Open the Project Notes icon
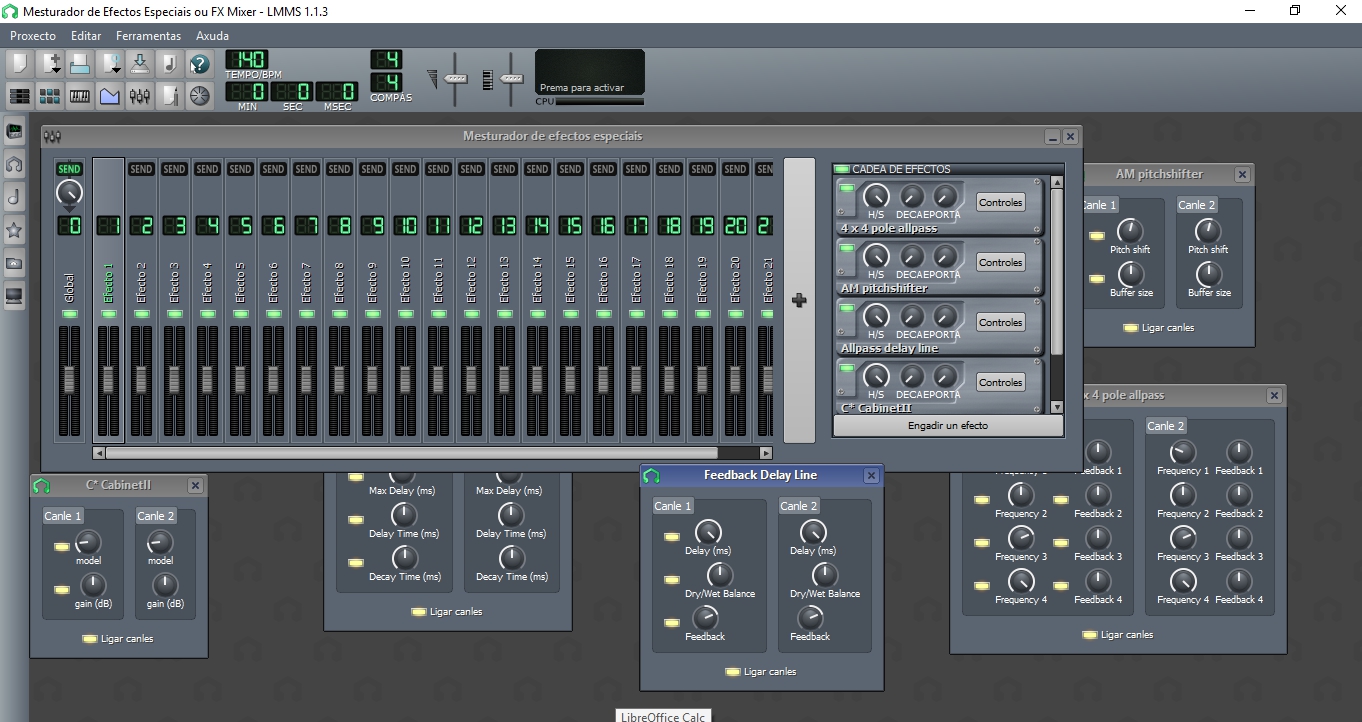The height and width of the screenshot is (722, 1362). [x=170, y=96]
